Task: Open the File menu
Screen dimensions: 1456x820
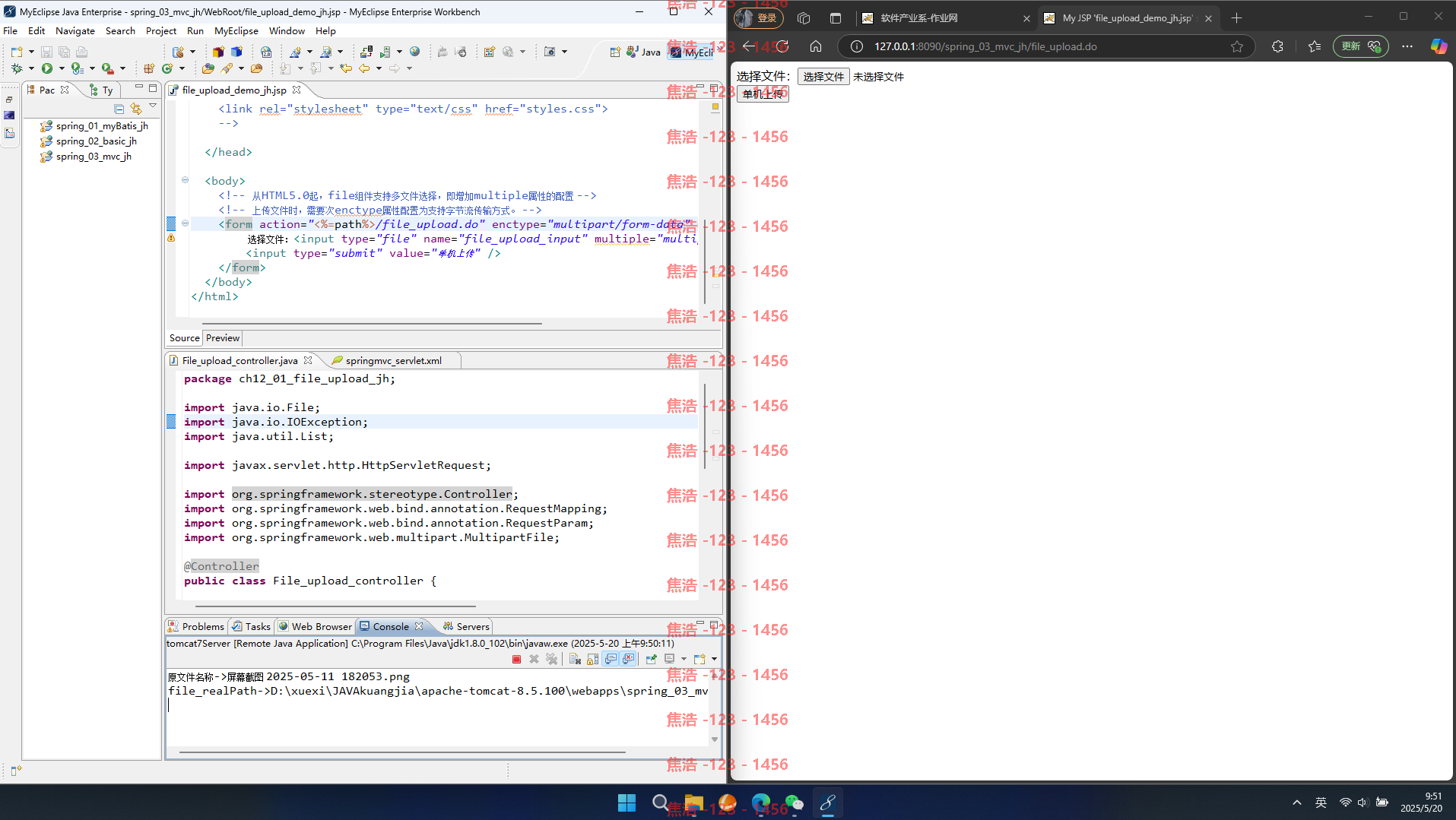Action: [11, 31]
